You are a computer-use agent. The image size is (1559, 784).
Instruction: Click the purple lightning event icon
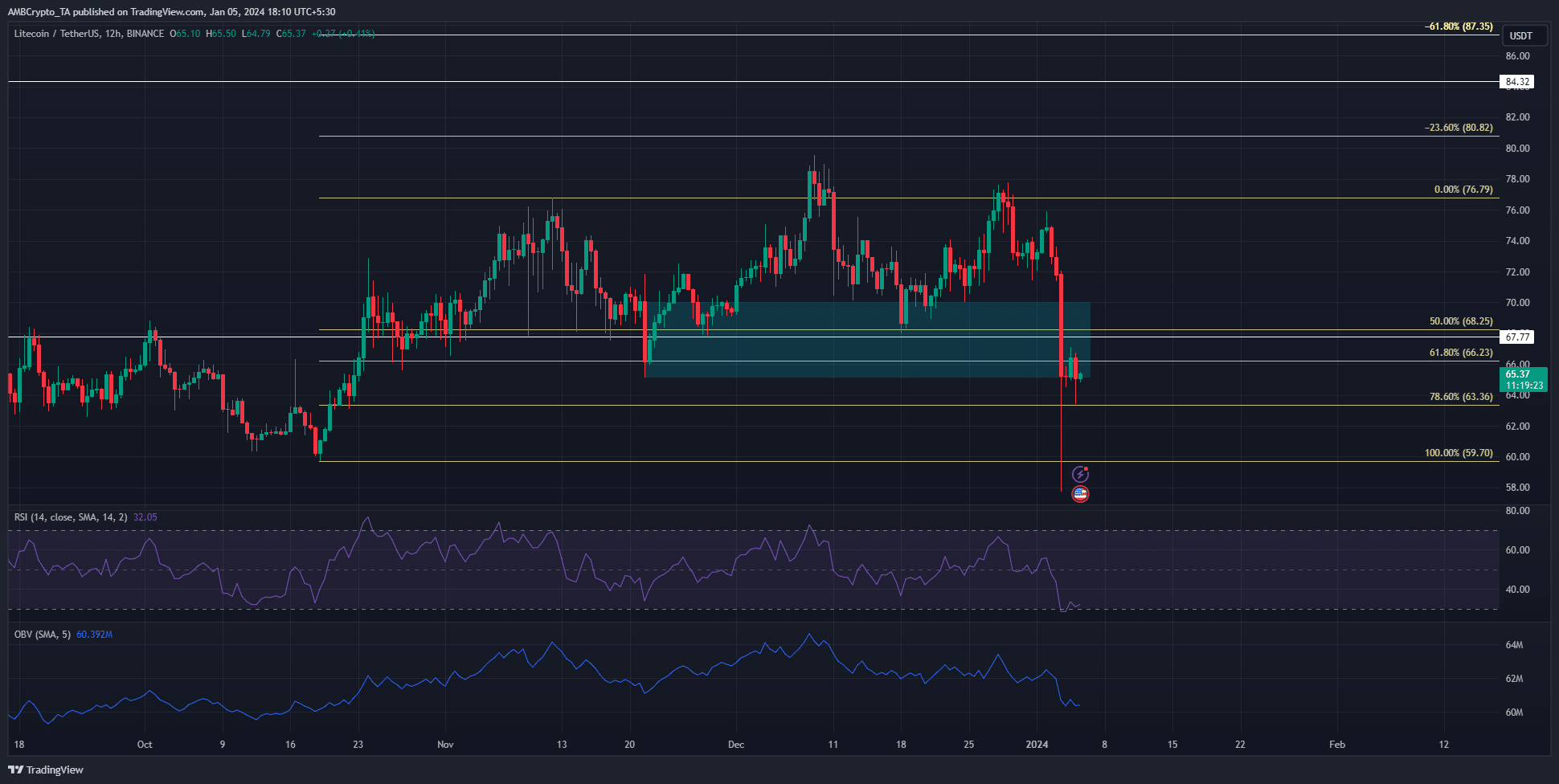[x=1080, y=475]
